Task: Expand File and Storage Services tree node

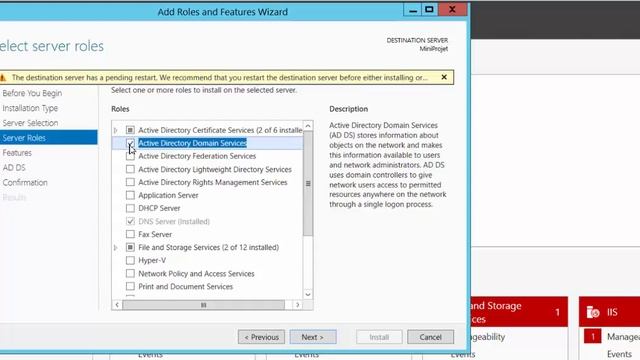Action: [x=116, y=247]
